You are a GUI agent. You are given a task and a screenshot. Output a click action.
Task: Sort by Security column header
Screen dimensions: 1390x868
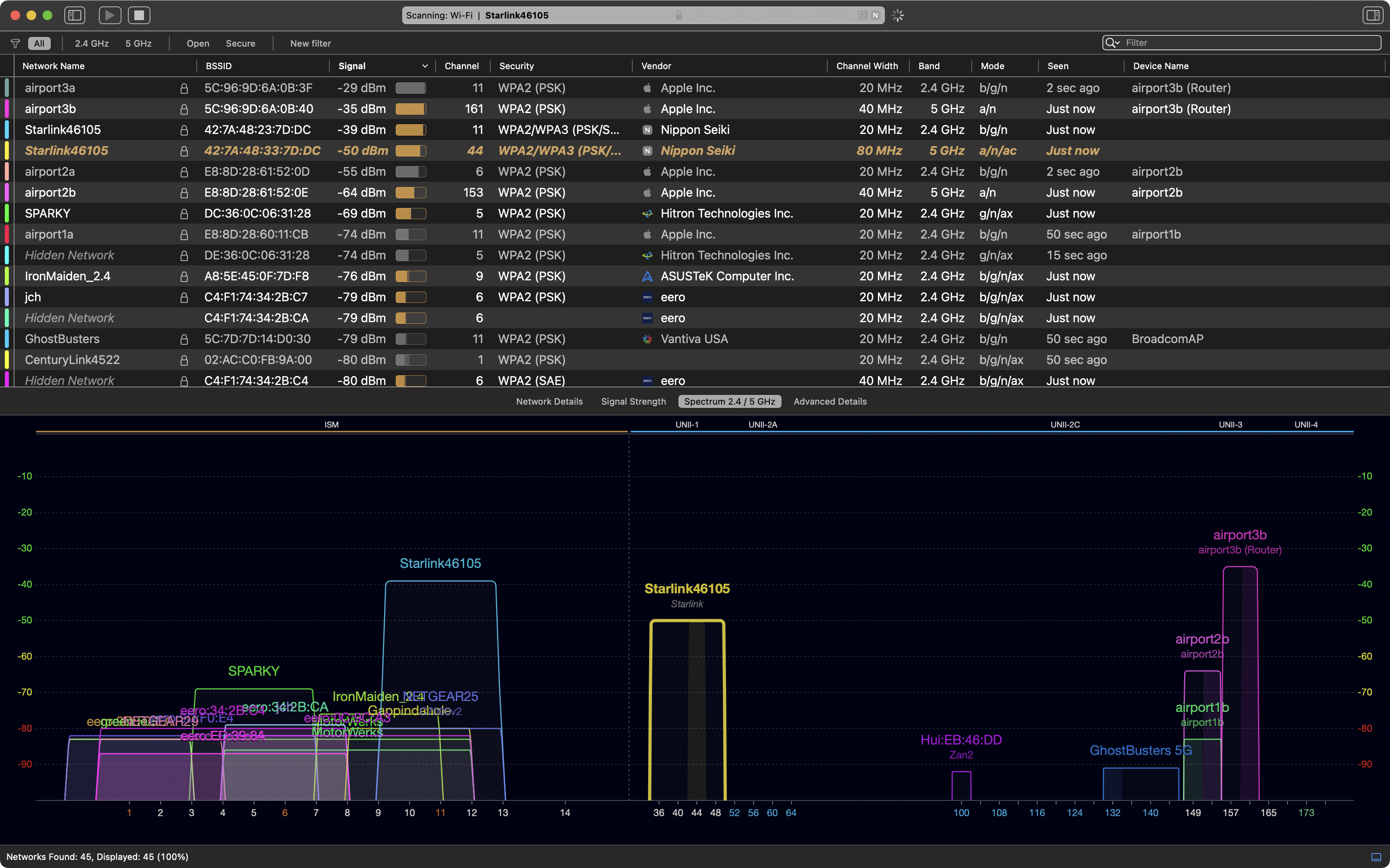pyautogui.click(x=516, y=66)
